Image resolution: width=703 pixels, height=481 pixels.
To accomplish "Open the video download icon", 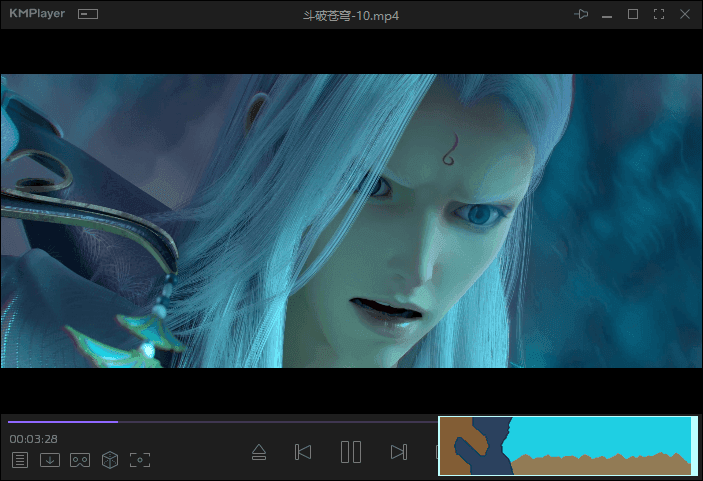I will pyautogui.click(x=50, y=460).
